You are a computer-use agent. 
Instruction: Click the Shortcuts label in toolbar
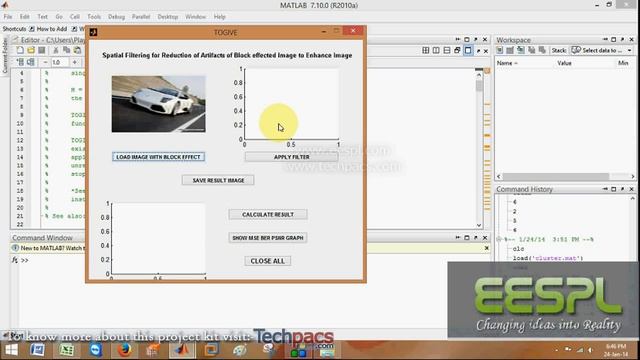coord(14,29)
